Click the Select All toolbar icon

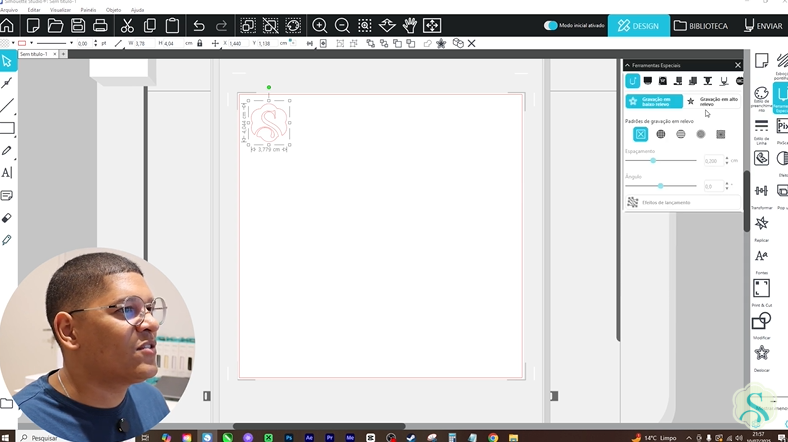tap(248, 25)
